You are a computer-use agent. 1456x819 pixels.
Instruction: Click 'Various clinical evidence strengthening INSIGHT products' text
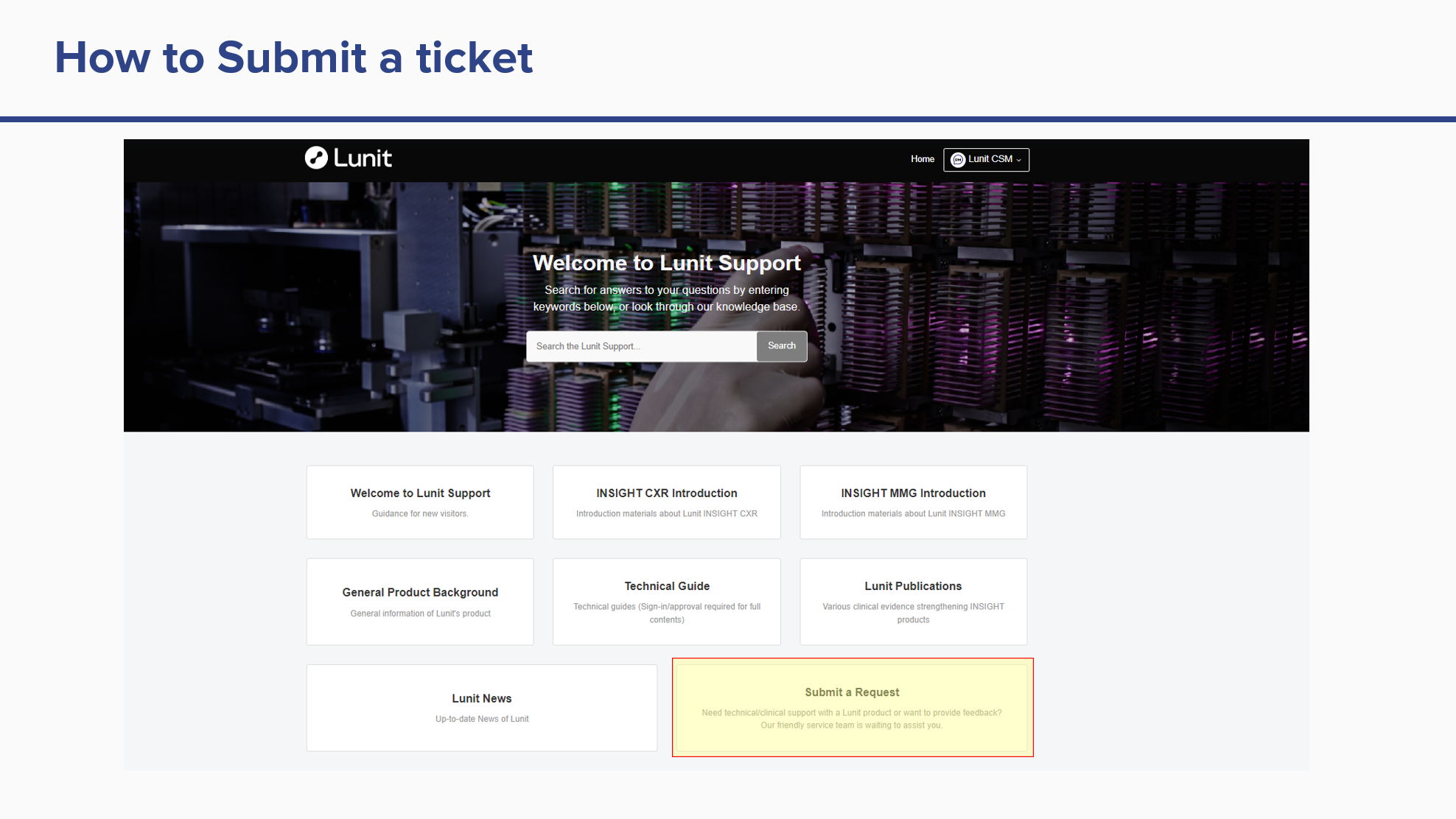914,613
